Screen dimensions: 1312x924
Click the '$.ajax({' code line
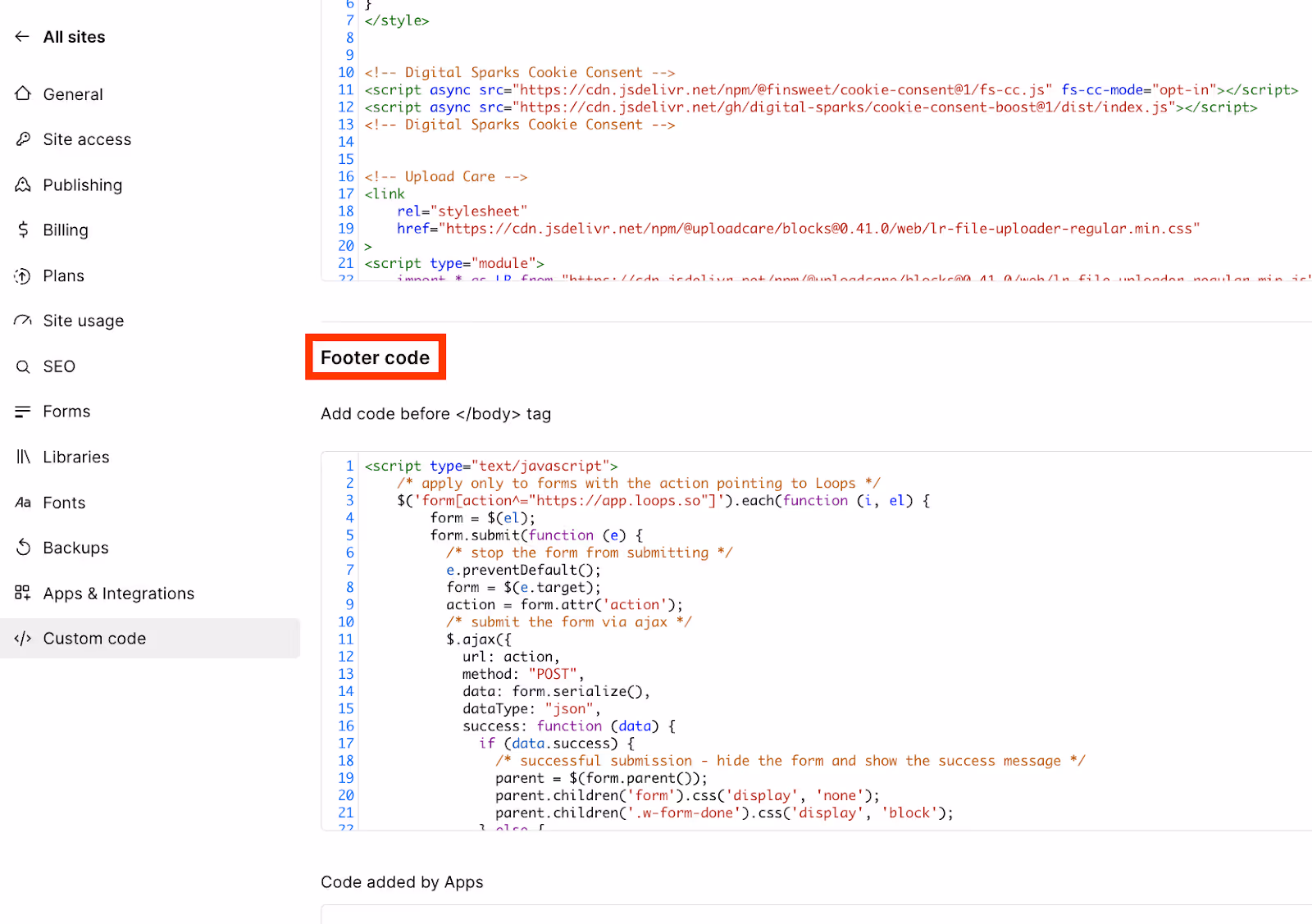click(x=479, y=640)
